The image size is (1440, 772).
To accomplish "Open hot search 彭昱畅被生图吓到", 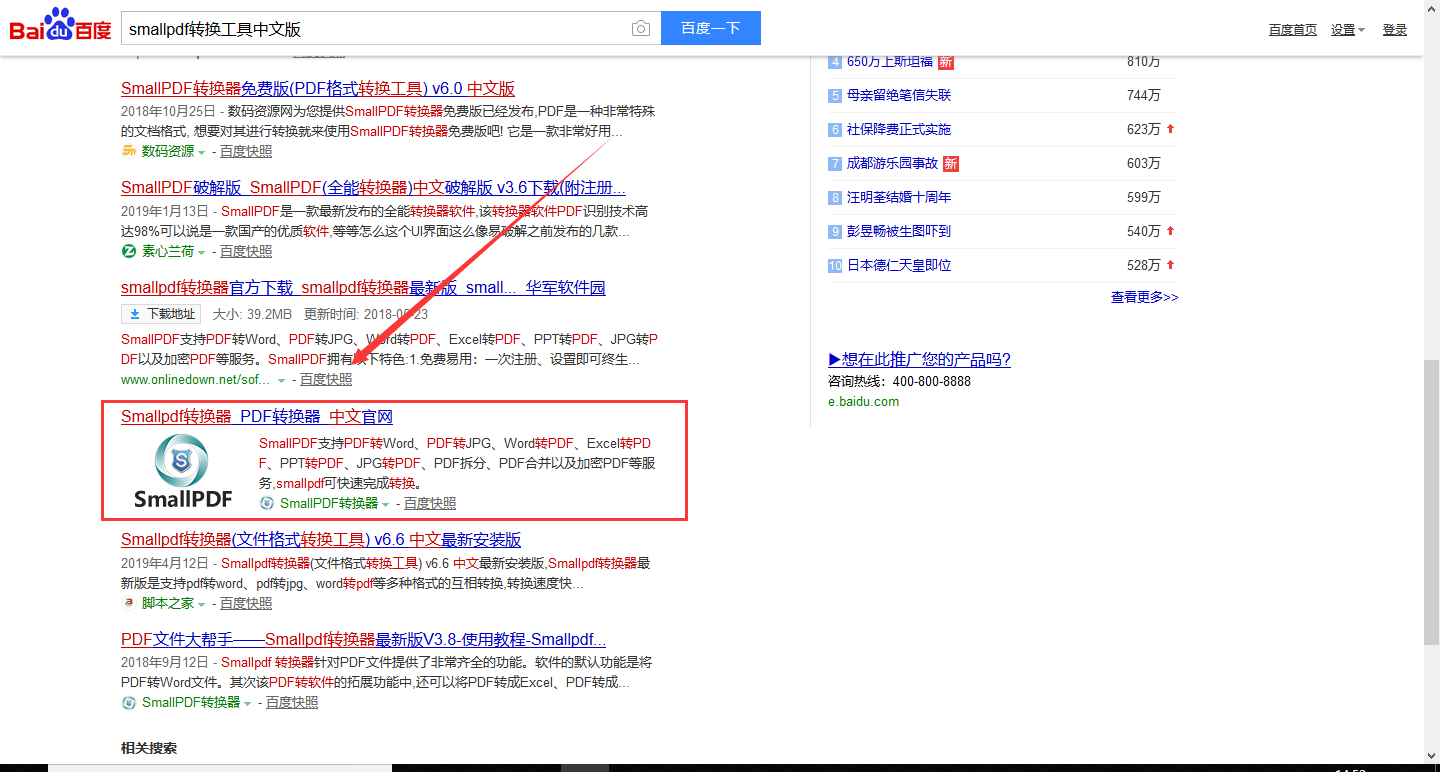I will point(899,231).
